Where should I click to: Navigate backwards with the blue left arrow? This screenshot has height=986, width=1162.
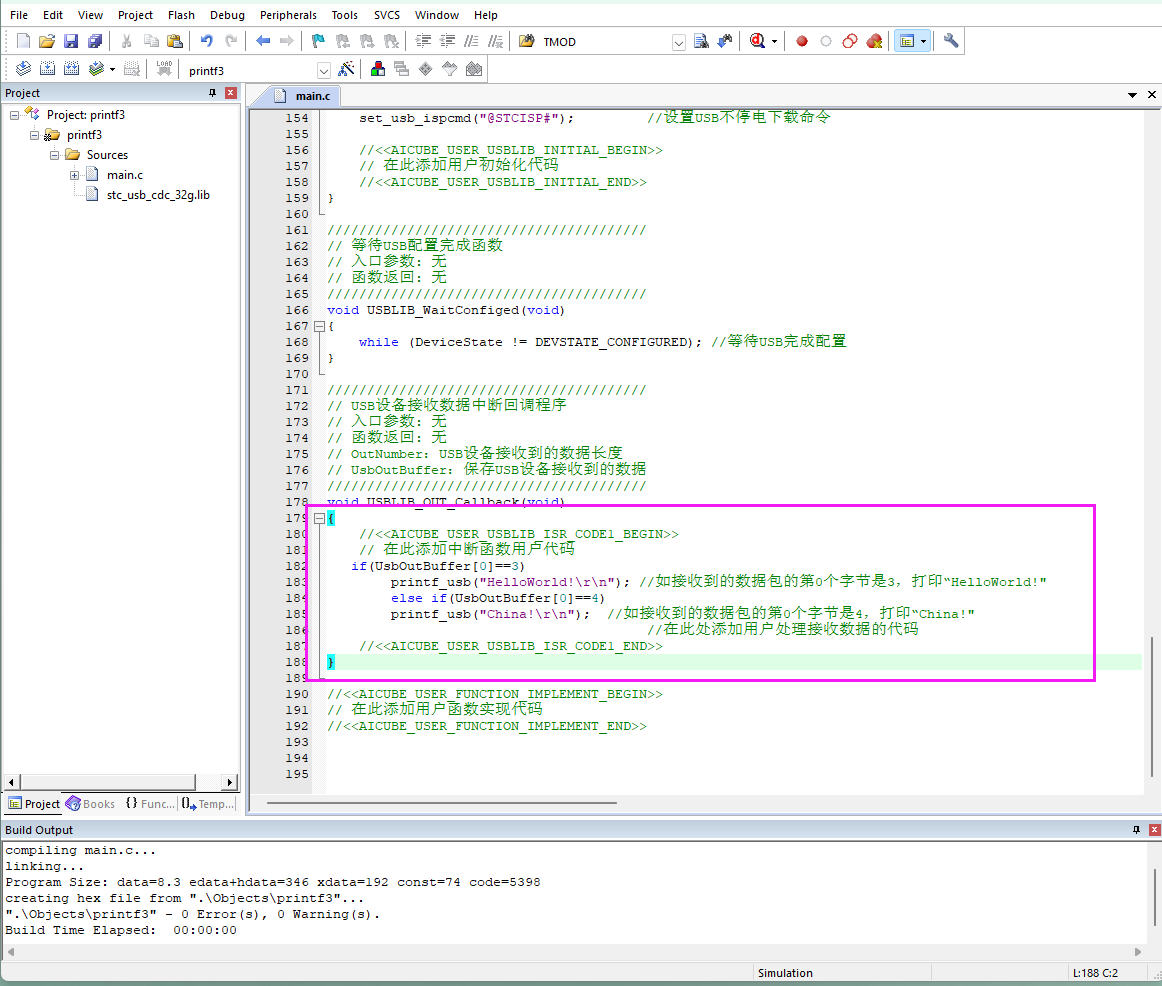point(263,41)
